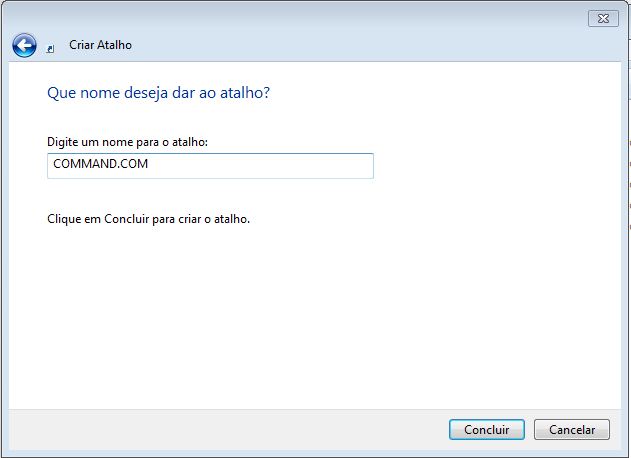Click Concluir to finish creating the shortcut
This screenshot has width=631, height=458.
click(x=487, y=429)
